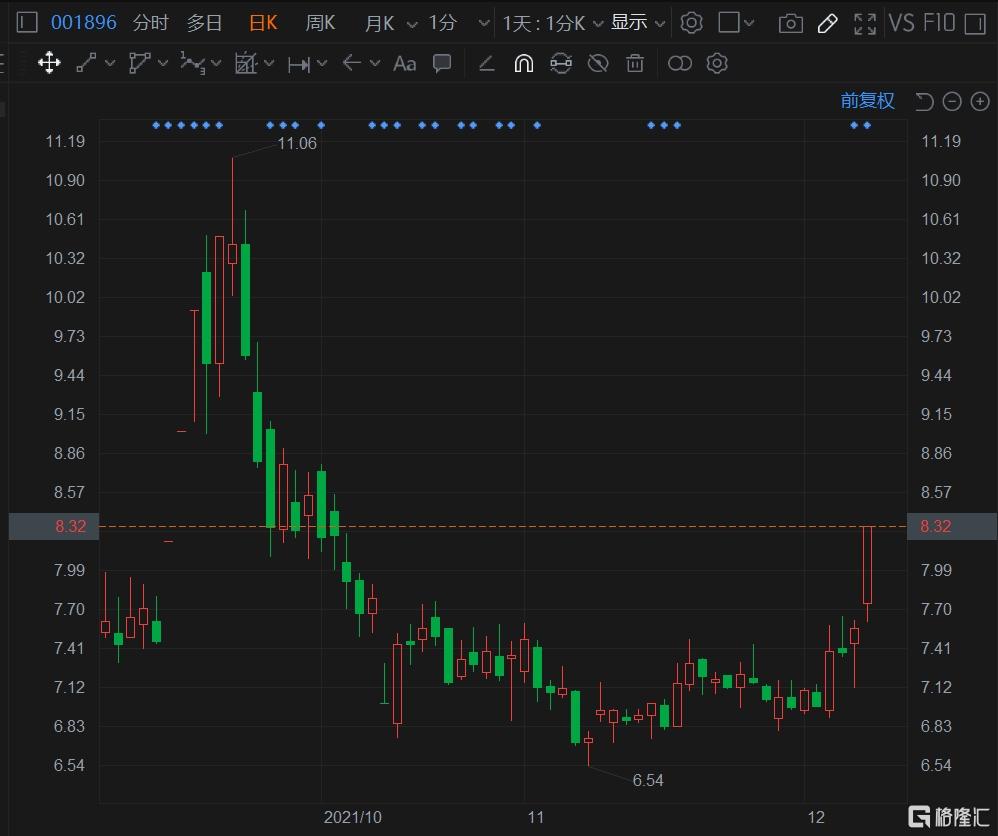Click the VS compare button
This screenshot has height=836, width=998.
[901, 23]
